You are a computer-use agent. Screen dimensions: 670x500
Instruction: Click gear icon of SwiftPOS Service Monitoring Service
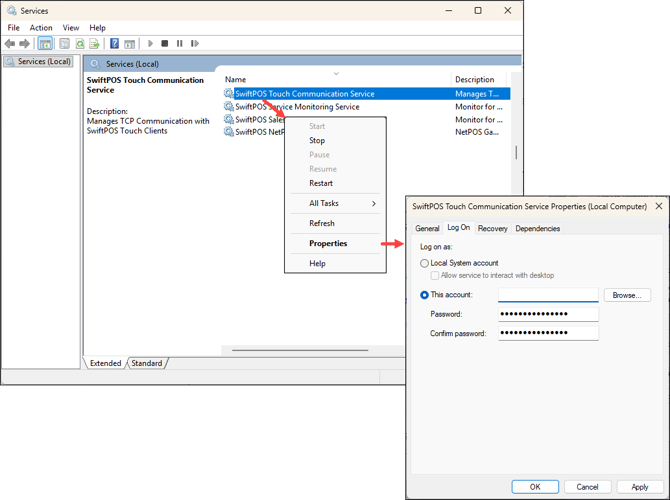coord(229,106)
